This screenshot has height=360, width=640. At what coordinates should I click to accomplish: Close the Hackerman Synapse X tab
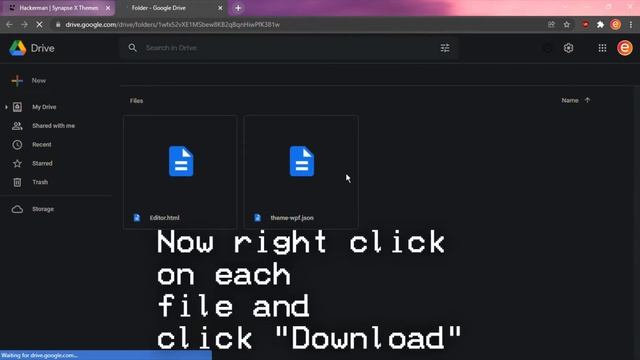(108, 8)
